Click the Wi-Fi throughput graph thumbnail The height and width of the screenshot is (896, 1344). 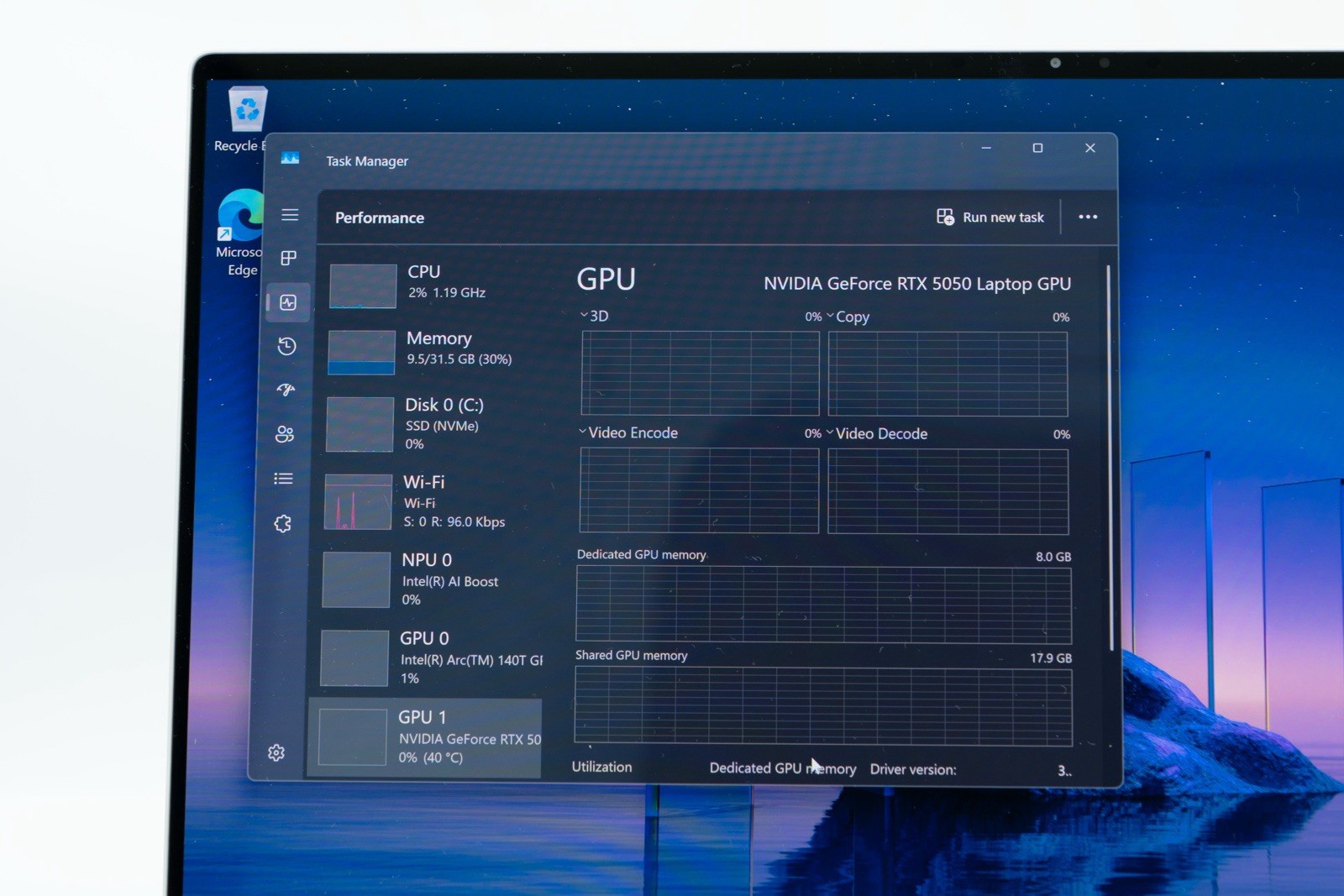pos(358,502)
